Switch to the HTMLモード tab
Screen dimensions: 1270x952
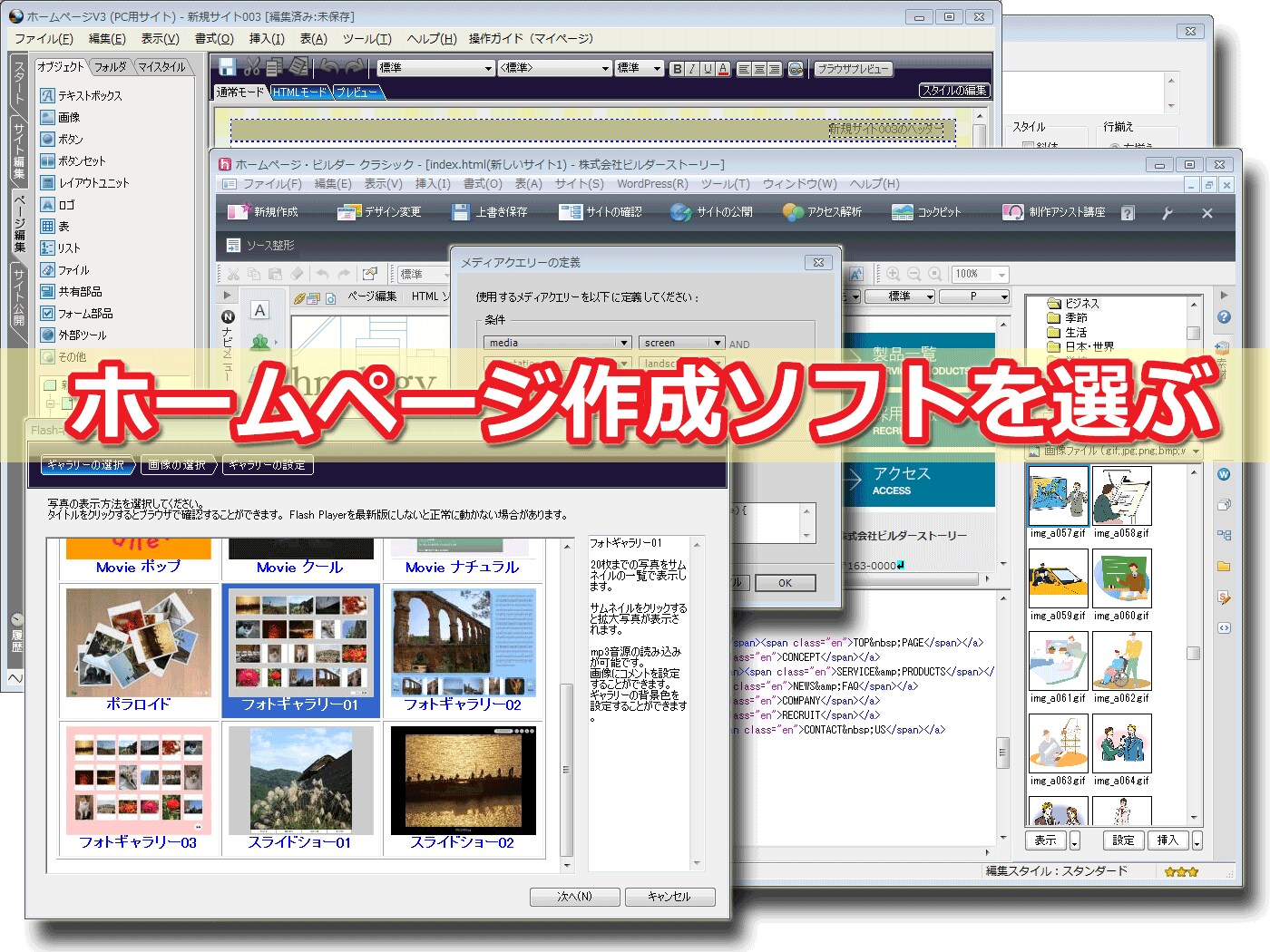(299, 92)
